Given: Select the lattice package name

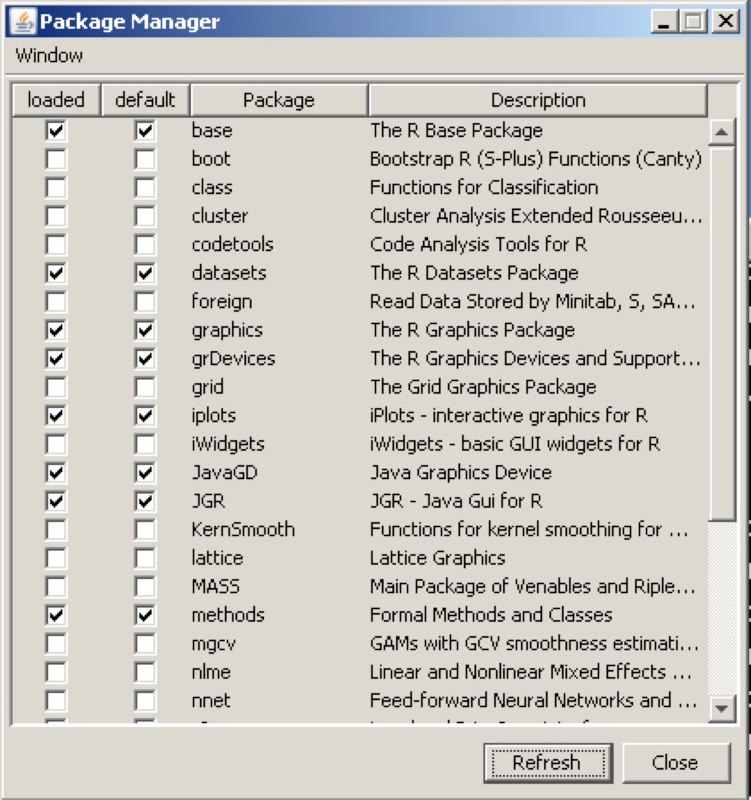Looking at the screenshot, I should click(x=217, y=559).
